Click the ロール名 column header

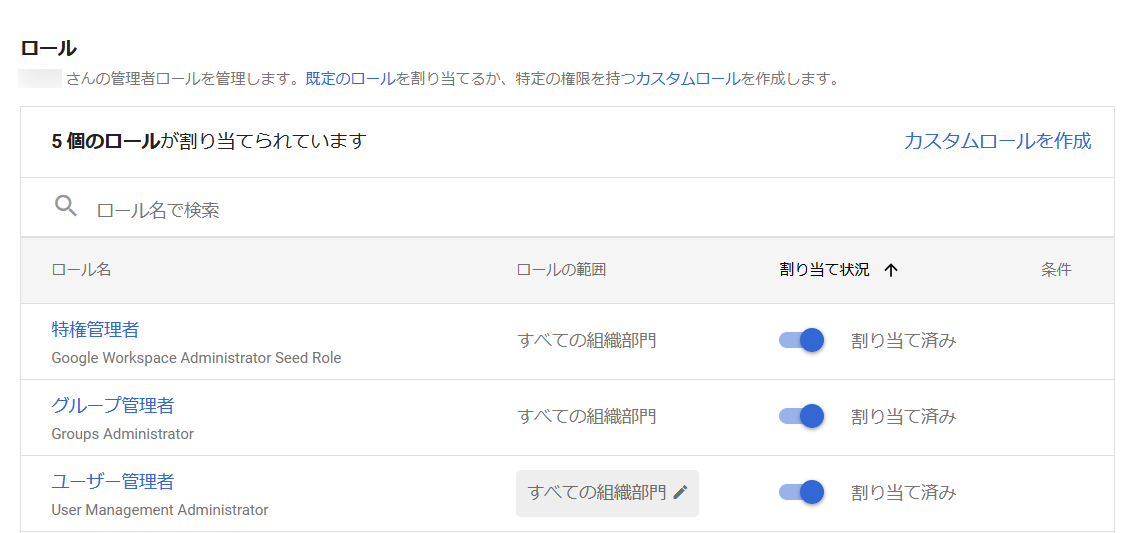click(81, 270)
